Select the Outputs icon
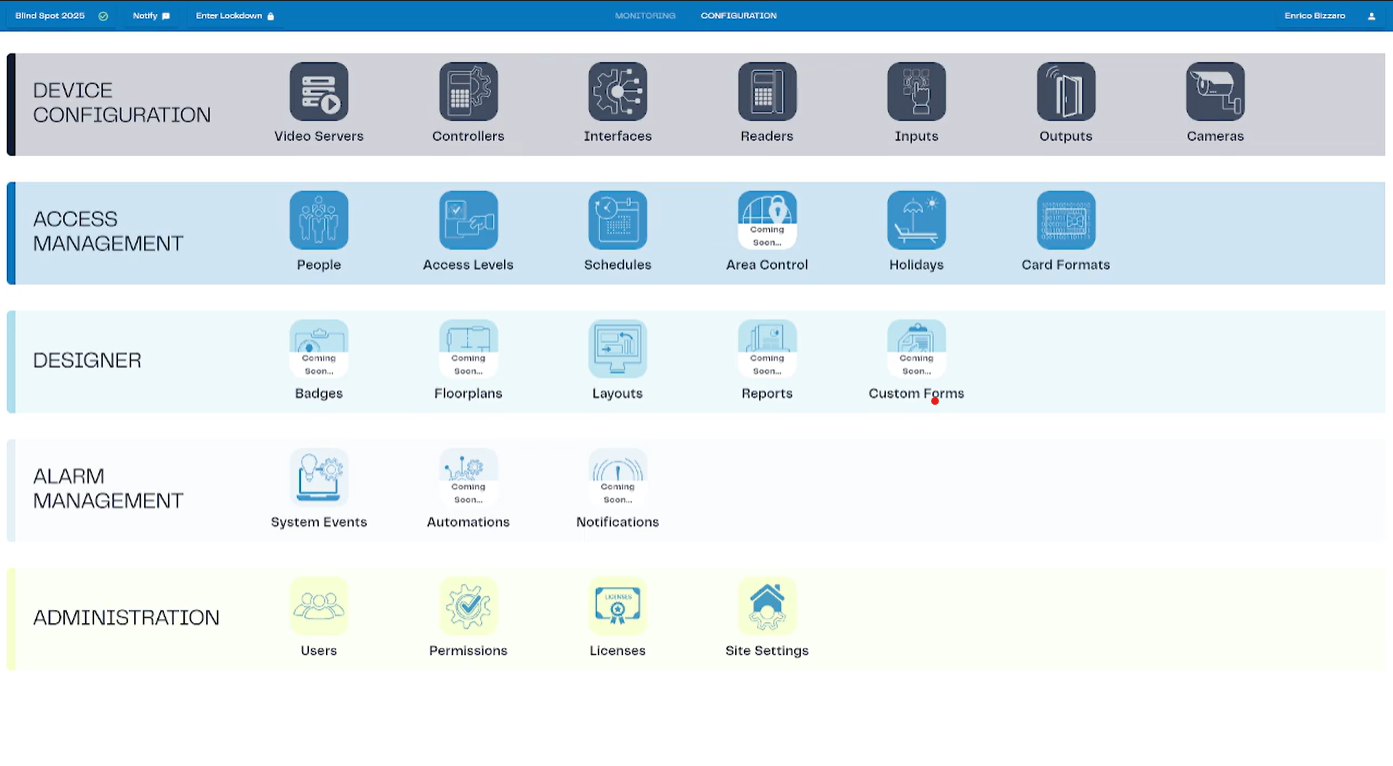 pos(1064,90)
